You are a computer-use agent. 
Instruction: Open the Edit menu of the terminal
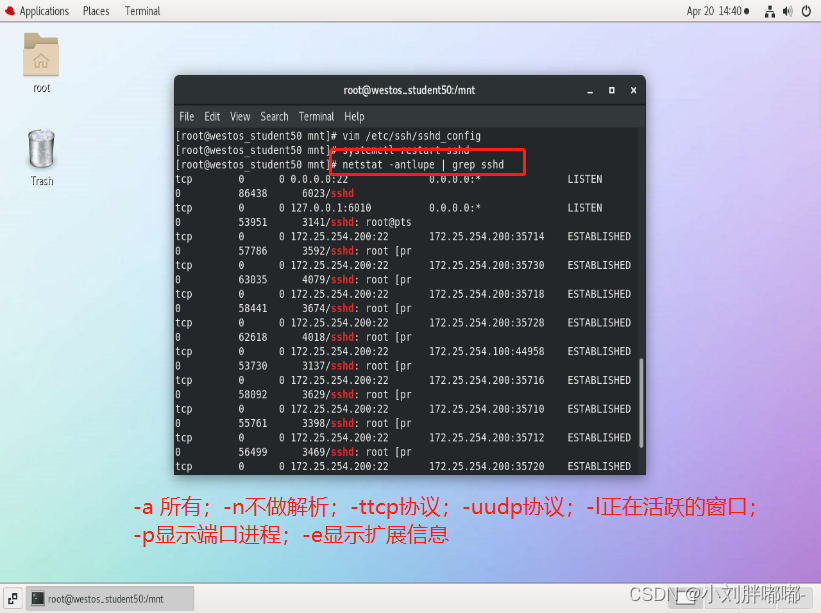(x=212, y=116)
